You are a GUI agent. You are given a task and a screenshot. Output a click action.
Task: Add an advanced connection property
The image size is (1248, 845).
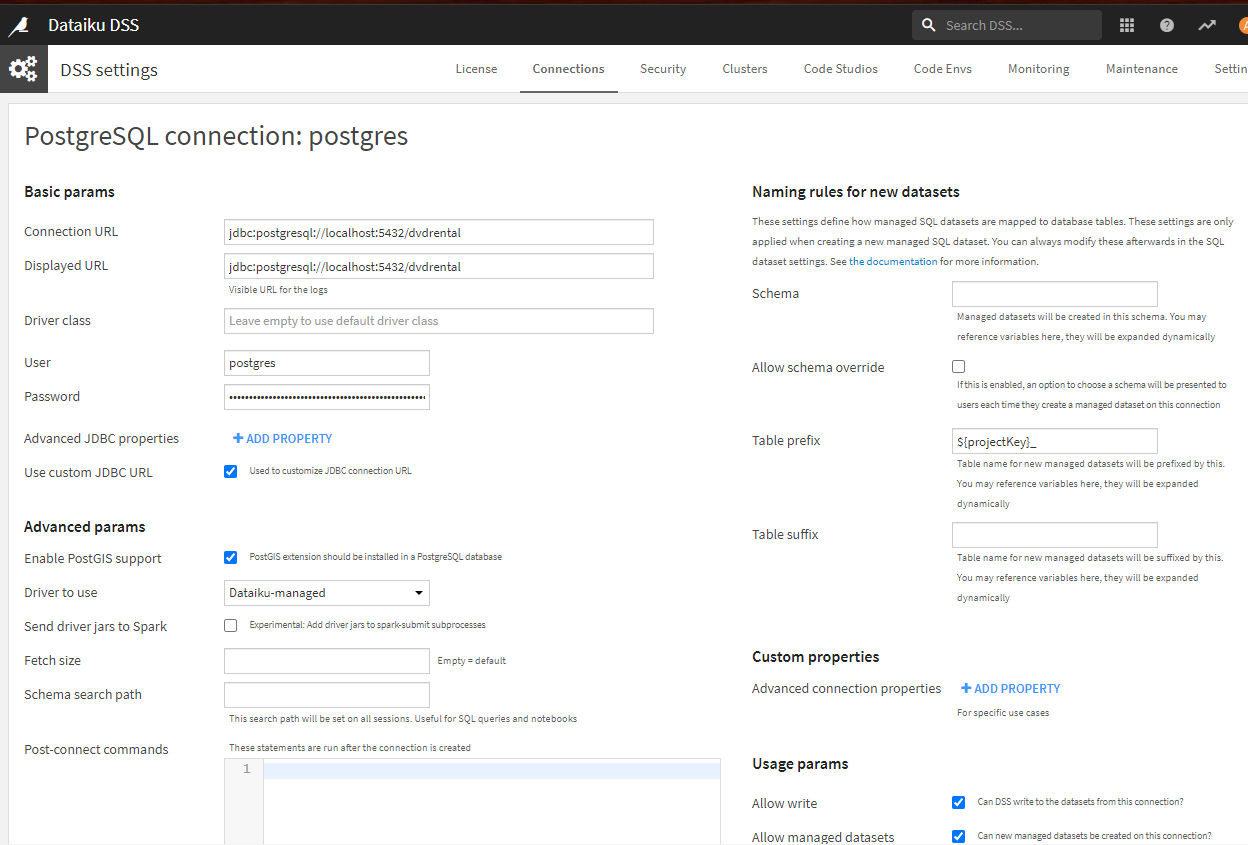[1011, 688]
